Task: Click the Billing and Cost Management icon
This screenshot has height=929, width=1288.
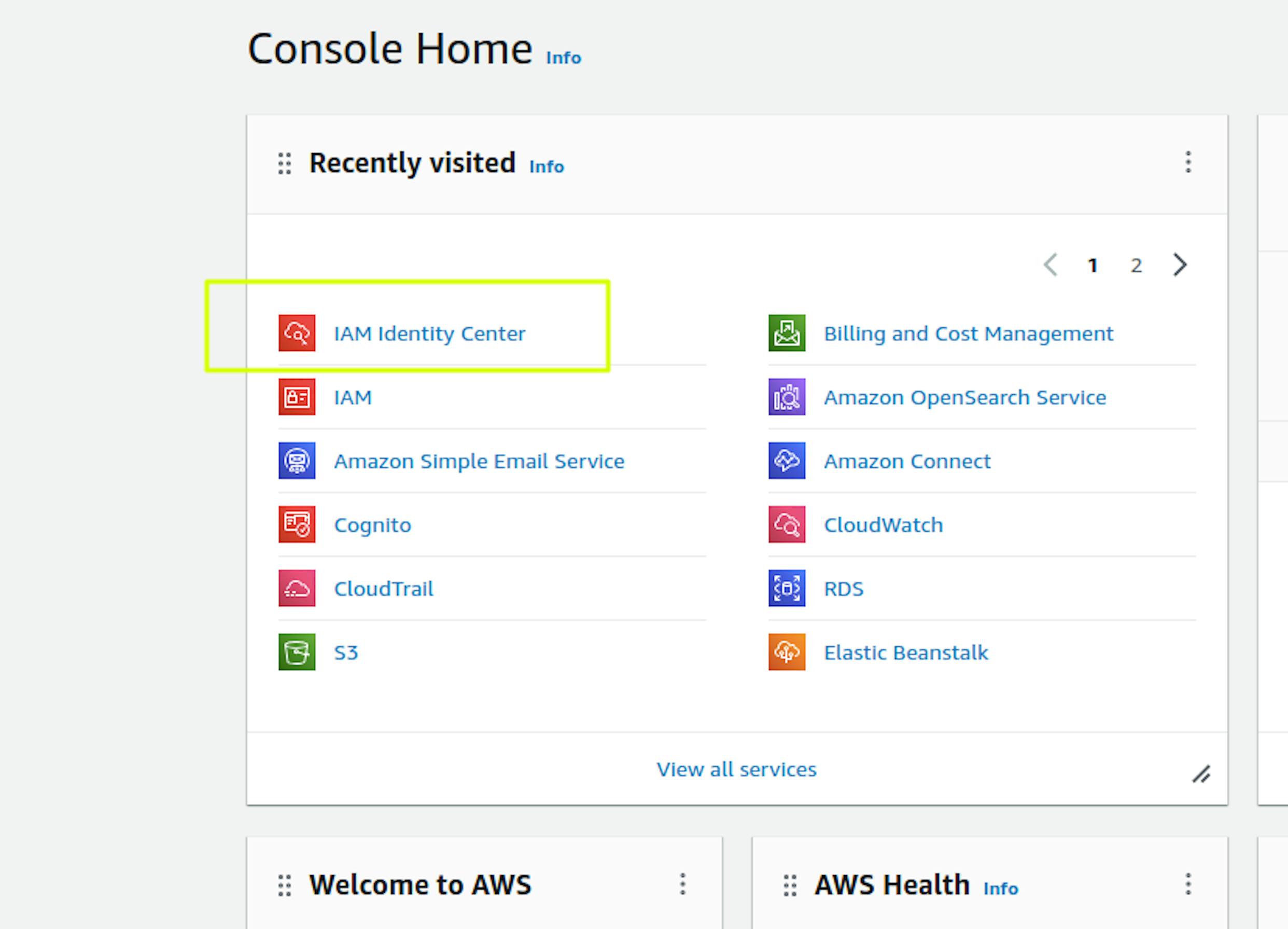Action: [x=787, y=333]
